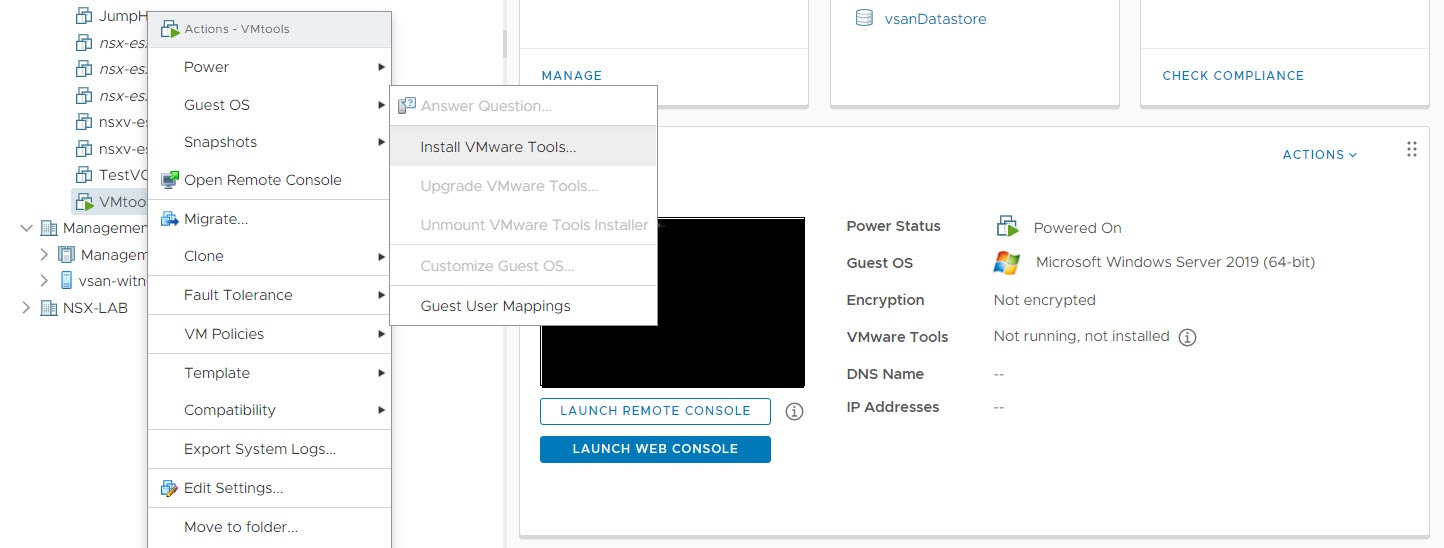The width and height of the screenshot is (1444, 548).
Task: Select the powered-on VMtools VM icon
Action: [x=85, y=202]
